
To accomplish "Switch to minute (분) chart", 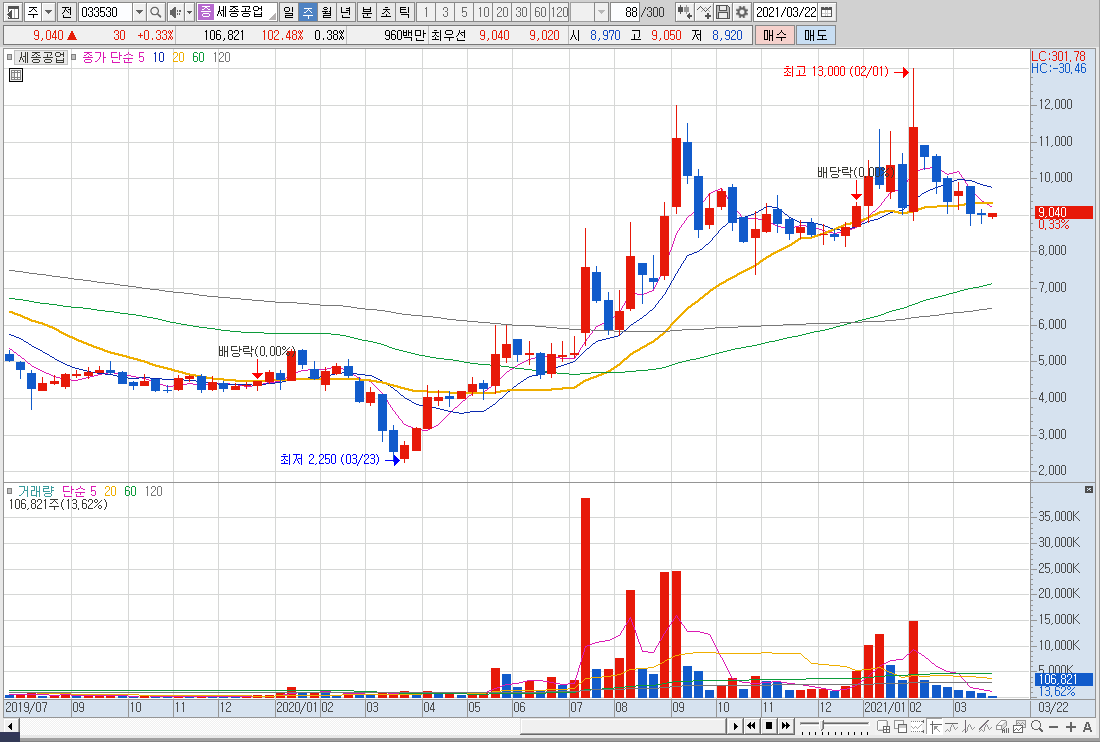I will (x=367, y=12).
